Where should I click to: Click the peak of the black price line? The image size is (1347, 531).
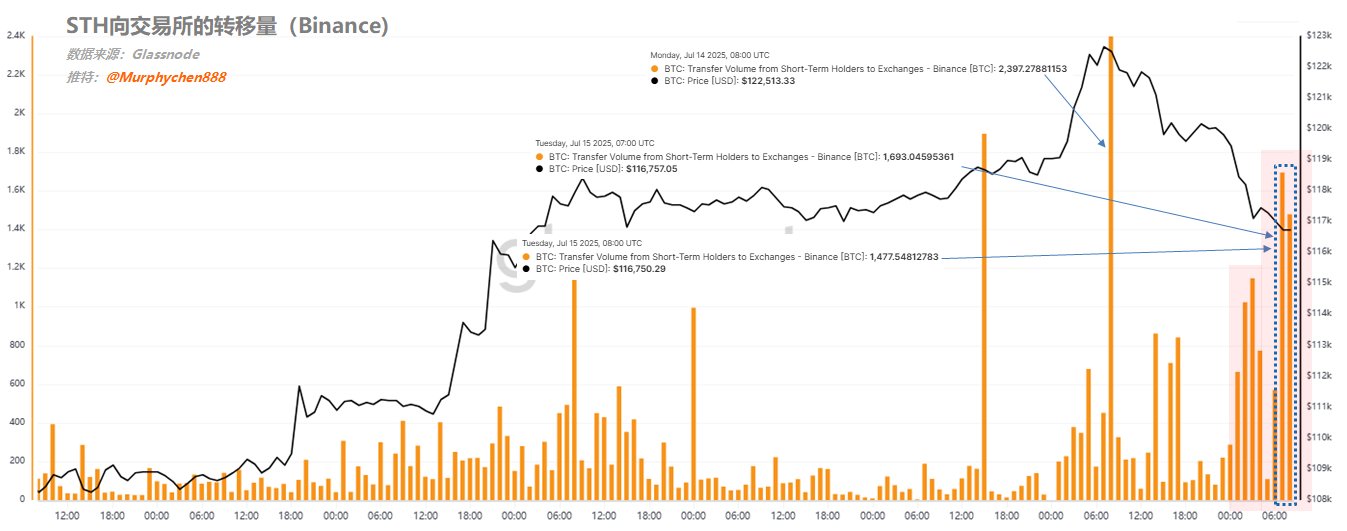tap(1105, 46)
